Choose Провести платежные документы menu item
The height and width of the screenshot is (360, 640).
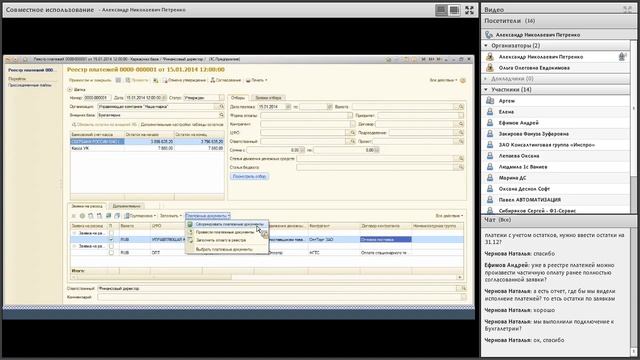point(227,232)
